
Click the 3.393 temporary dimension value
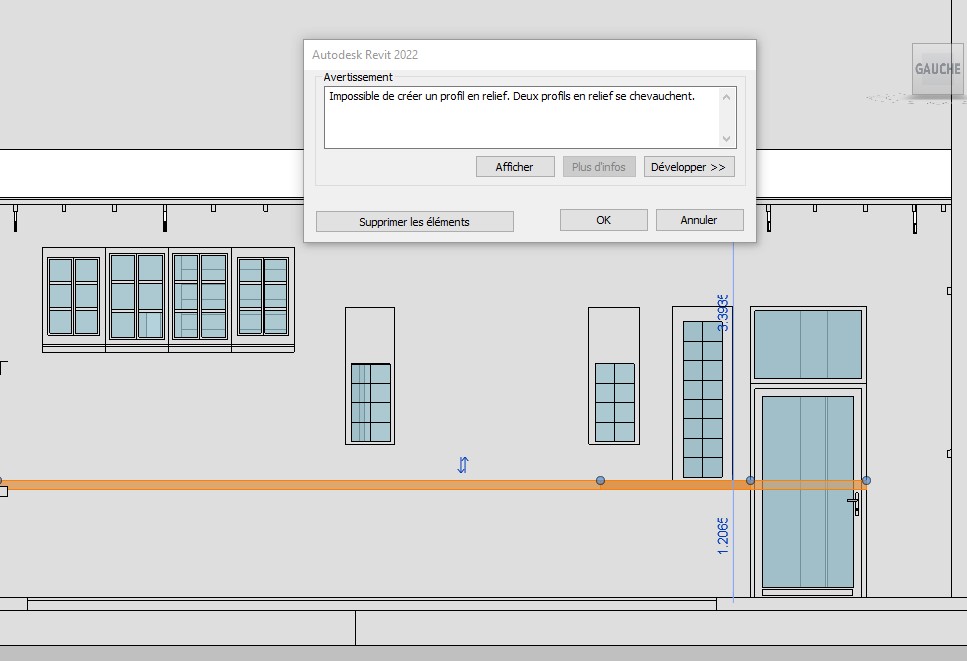point(723,313)
